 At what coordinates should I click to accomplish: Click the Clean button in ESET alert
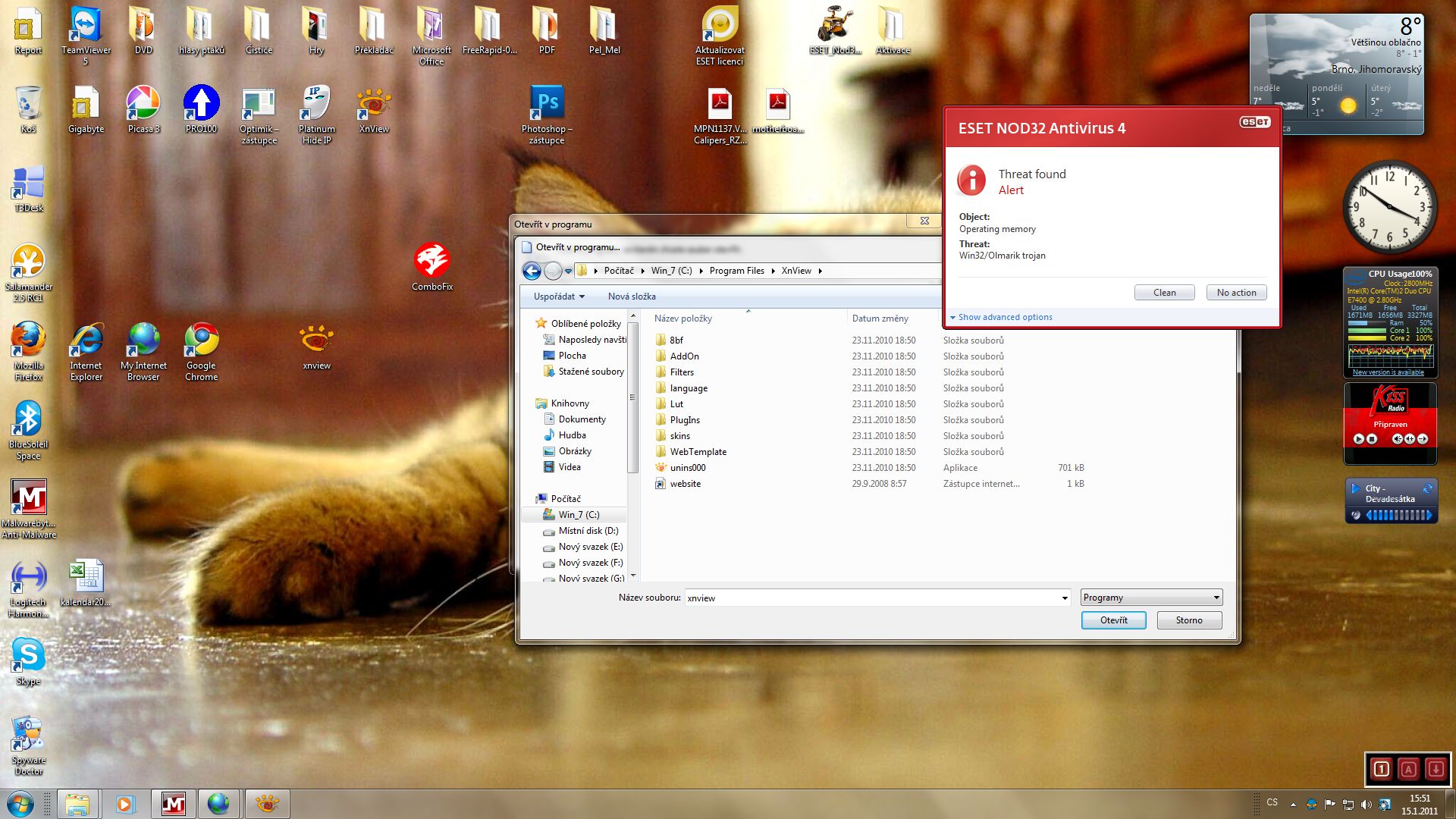click(x=1164, y=293)
